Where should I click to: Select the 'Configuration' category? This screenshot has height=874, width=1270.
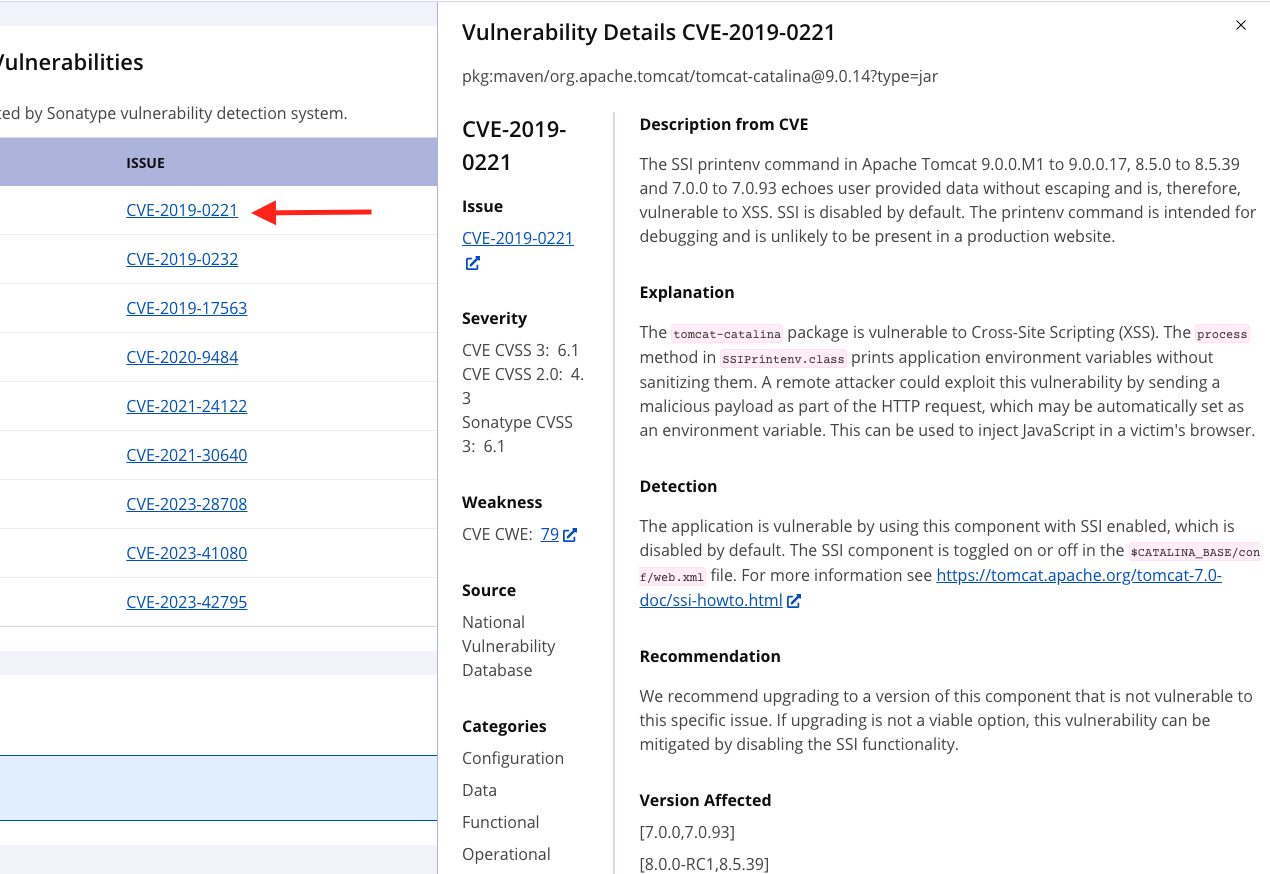click(x=513, y=758)
